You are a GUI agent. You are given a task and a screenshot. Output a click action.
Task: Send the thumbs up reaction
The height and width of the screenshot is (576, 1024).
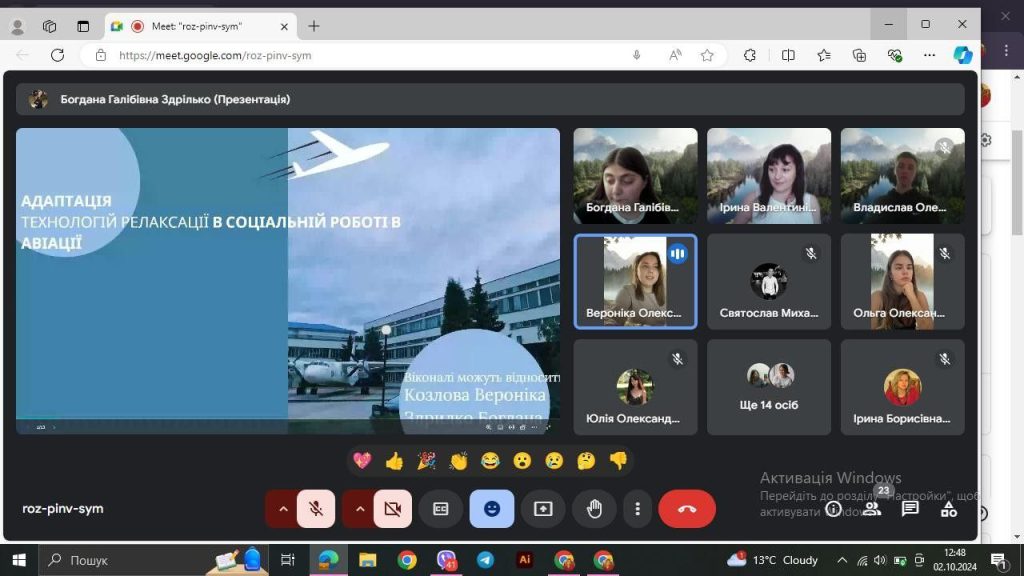pos(394,461)
